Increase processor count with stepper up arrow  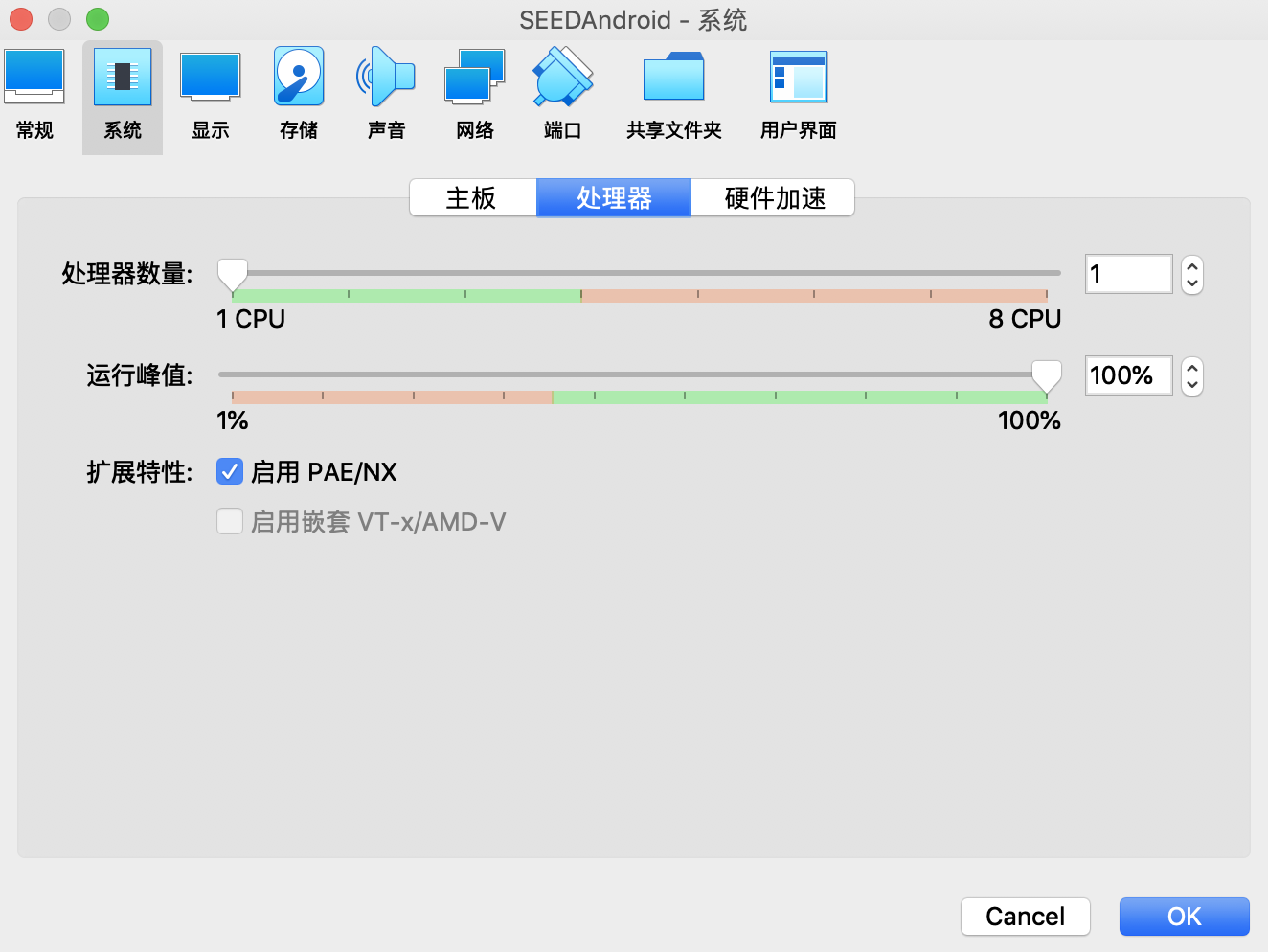click(x=1192, y=266)
